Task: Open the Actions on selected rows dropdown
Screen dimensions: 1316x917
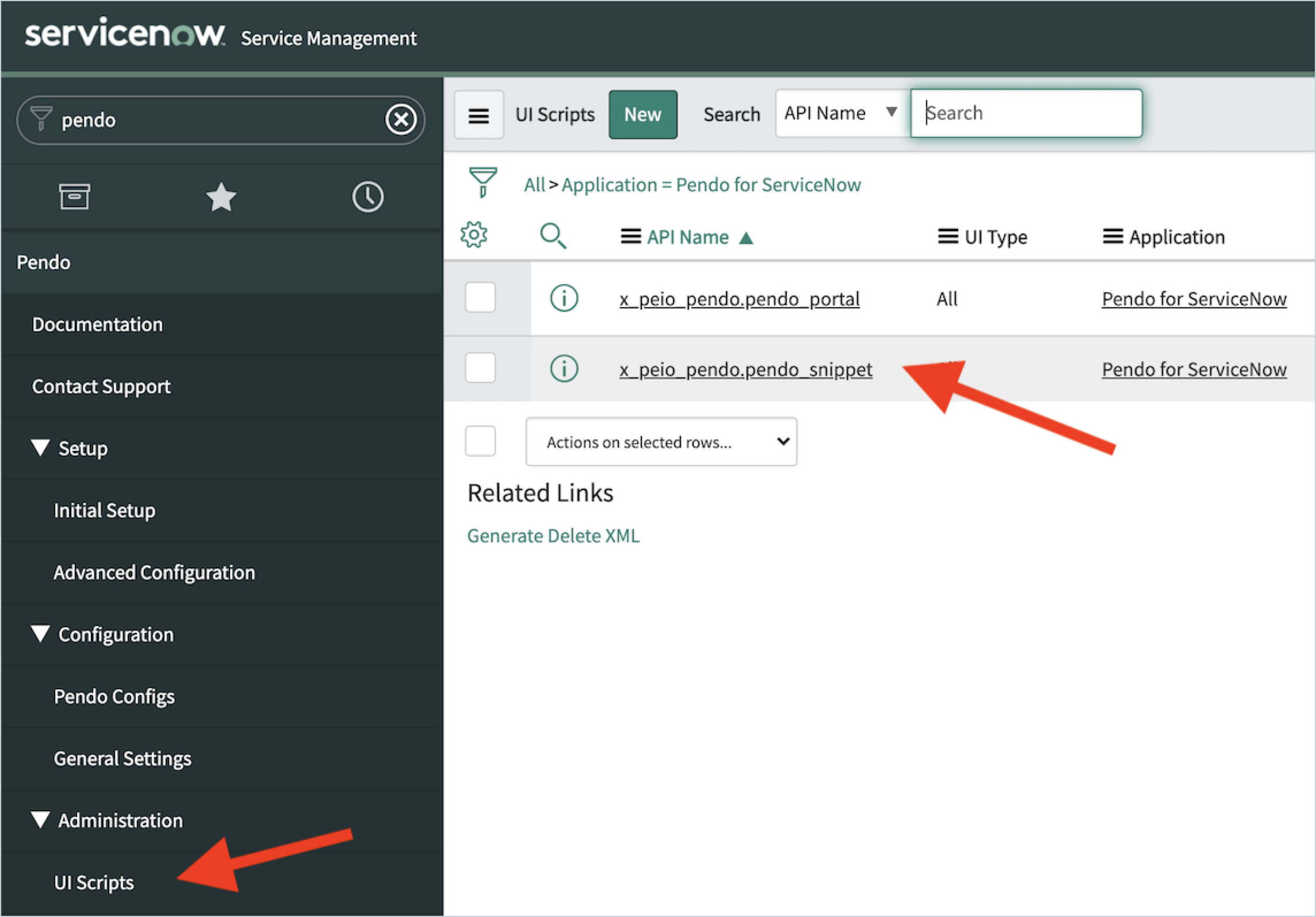Action: tap(660, 442)
